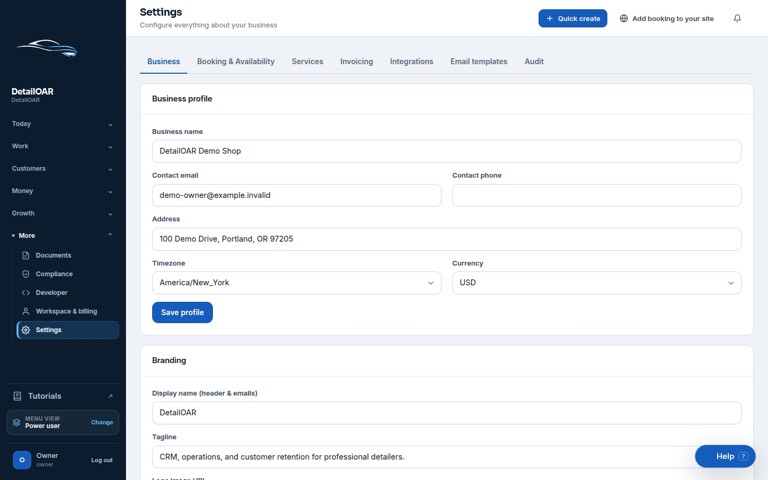Click the DetailOAR car logo
The image size is (768, 480).
(x=47, y=48)
